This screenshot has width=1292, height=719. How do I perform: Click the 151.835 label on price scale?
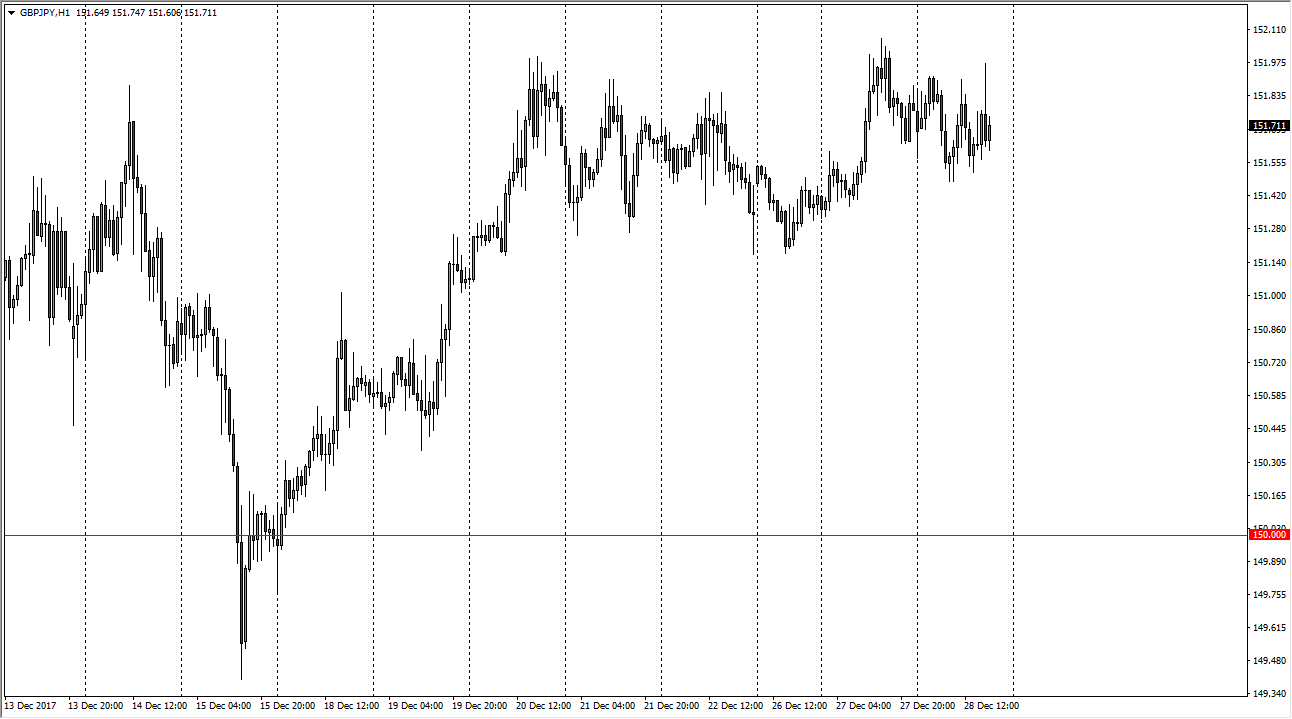click(1269, 96)
